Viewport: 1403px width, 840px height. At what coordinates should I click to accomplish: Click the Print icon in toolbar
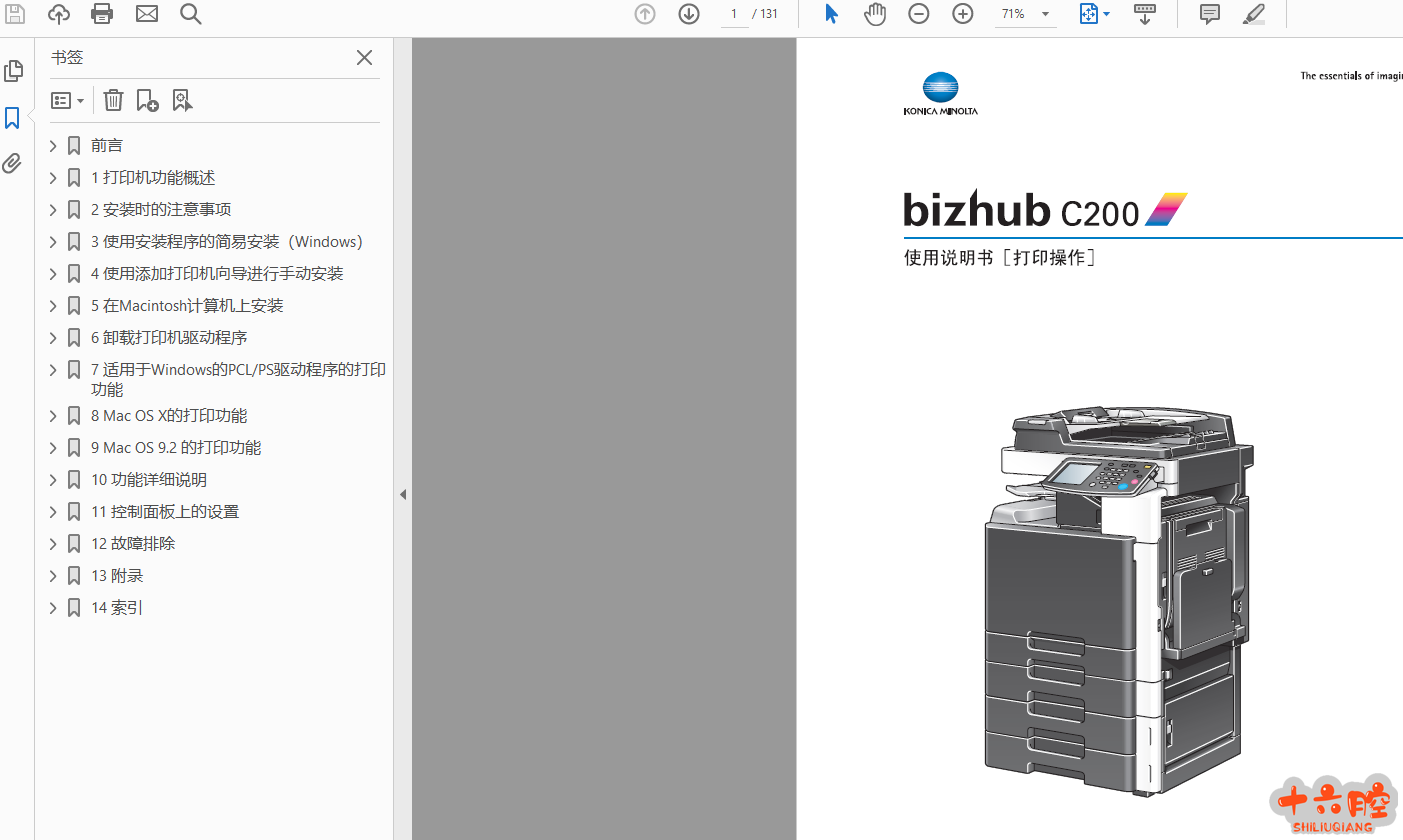[x=102, y=14]
